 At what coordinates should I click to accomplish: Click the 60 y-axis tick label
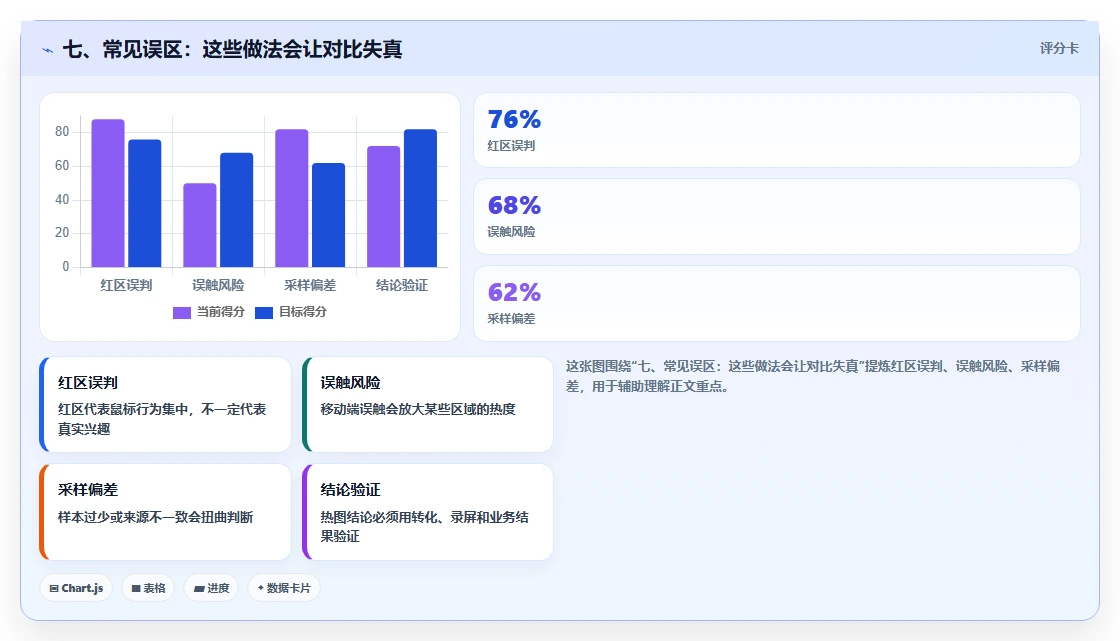tap(62, 166)
